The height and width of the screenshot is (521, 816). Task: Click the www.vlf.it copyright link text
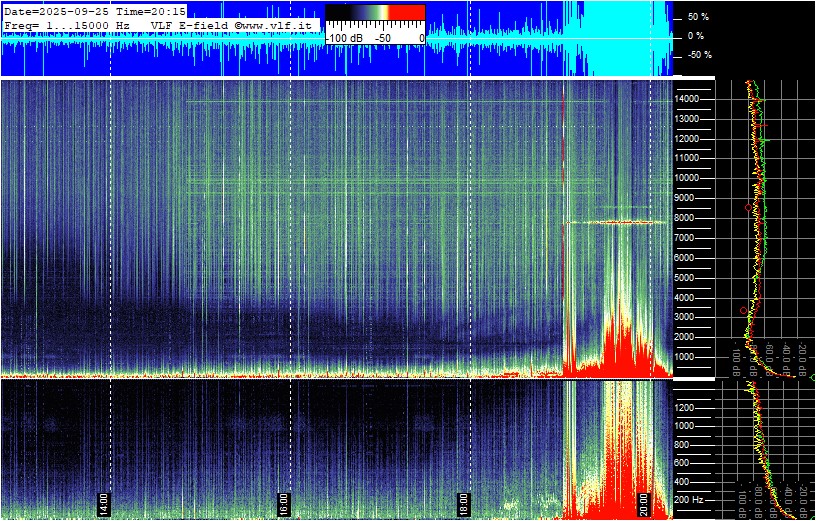tap(277, 25)
